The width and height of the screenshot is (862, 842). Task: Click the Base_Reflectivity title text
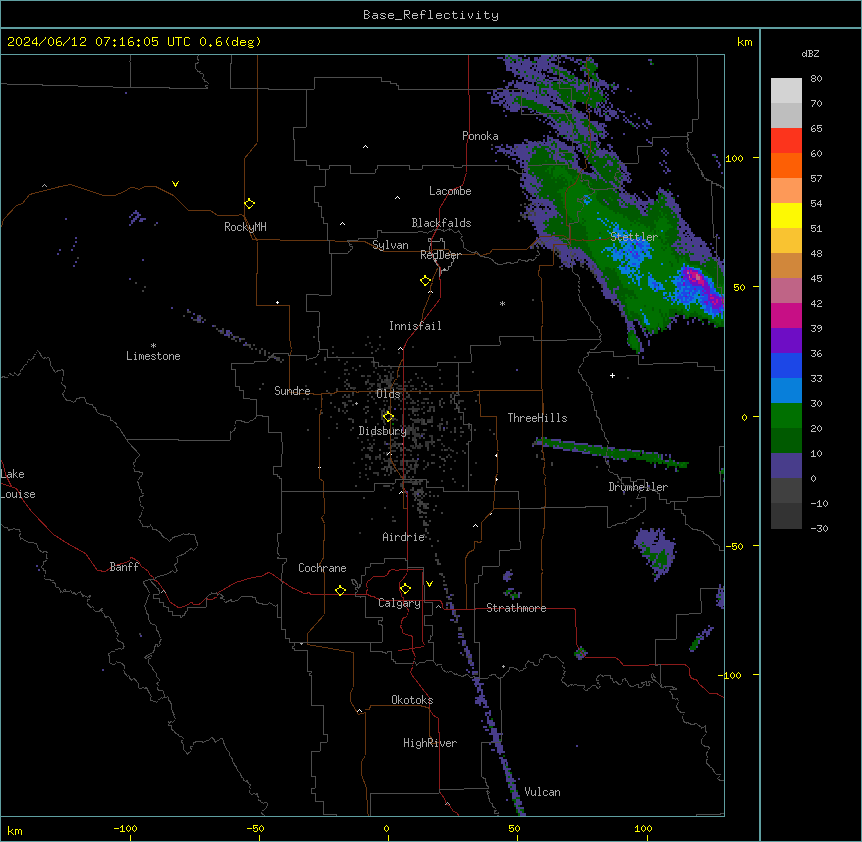[431, 15]
